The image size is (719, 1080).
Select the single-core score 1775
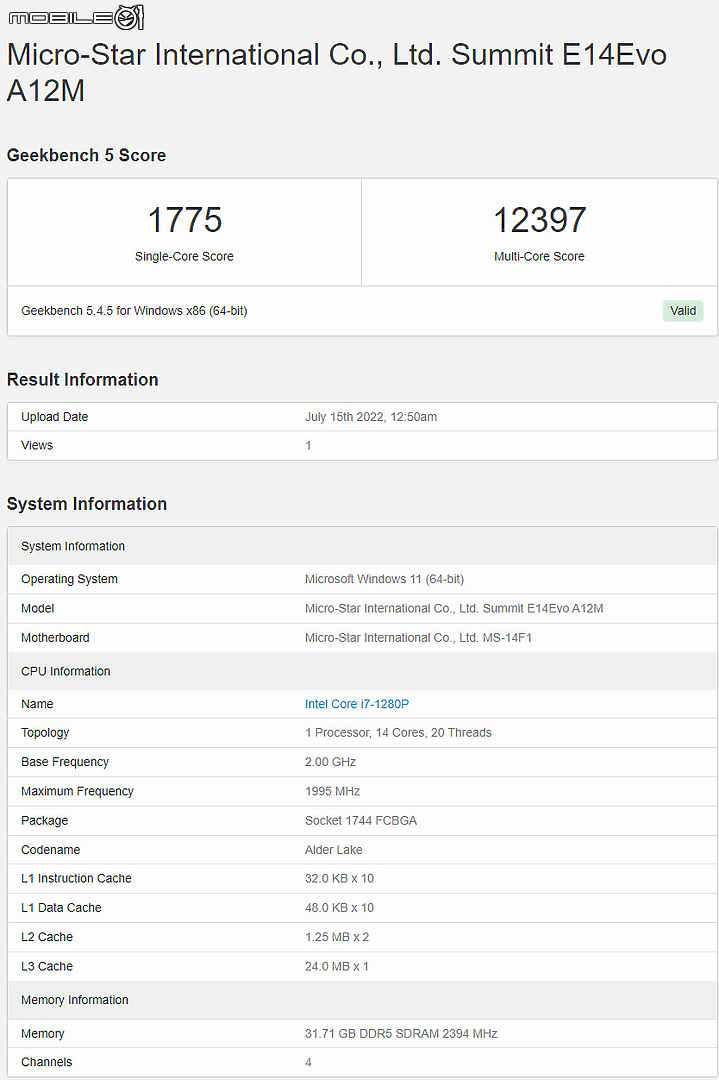[x=185, y=220]
